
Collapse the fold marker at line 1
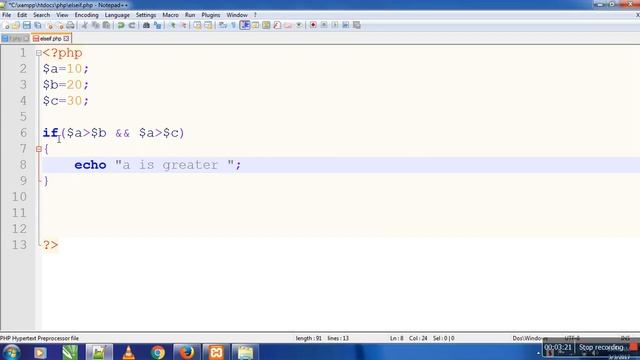(39, 53)
